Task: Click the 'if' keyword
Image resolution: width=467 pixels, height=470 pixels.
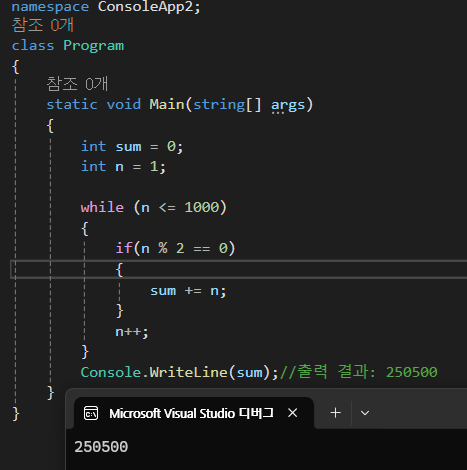Action: point(124,248)
